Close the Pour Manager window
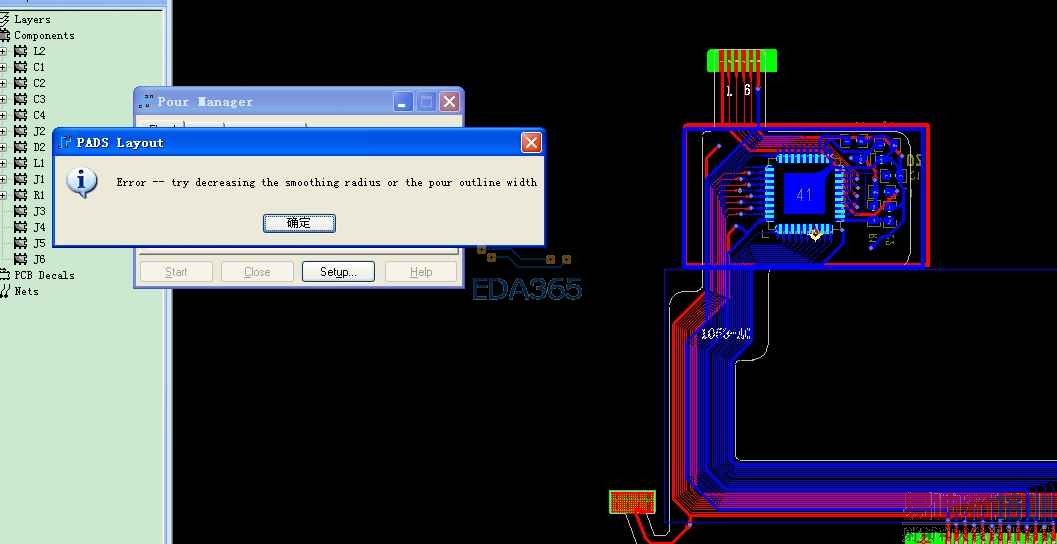 449,102
